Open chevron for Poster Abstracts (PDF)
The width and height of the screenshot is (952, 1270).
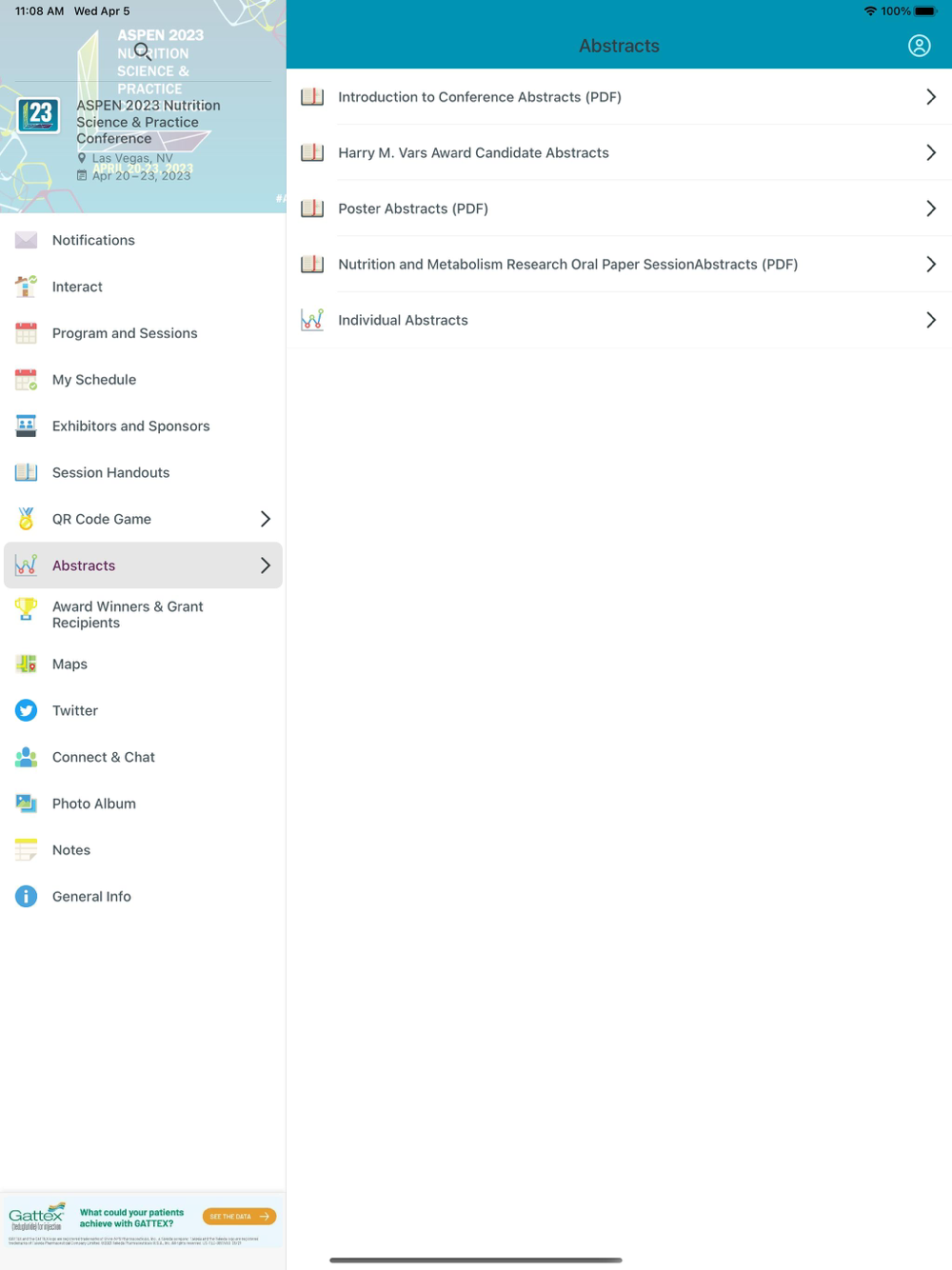pyautogui.click(x=931, y=208)
